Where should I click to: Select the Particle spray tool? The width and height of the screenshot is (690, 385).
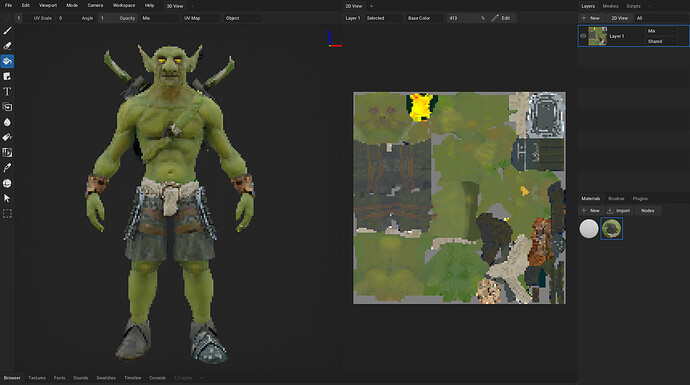(7, 137)
